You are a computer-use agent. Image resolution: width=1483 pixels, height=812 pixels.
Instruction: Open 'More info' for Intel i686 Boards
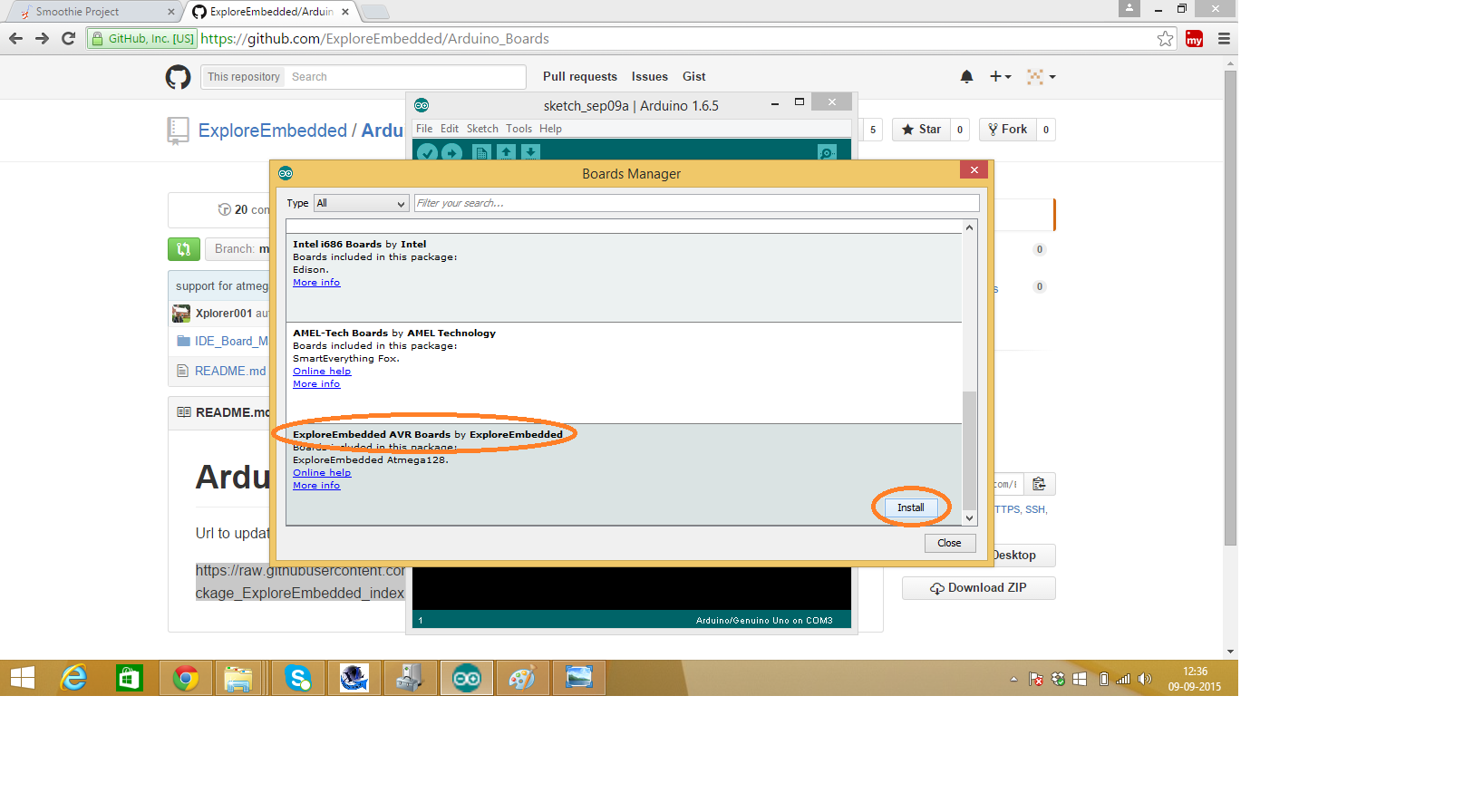tap(316, 283)
